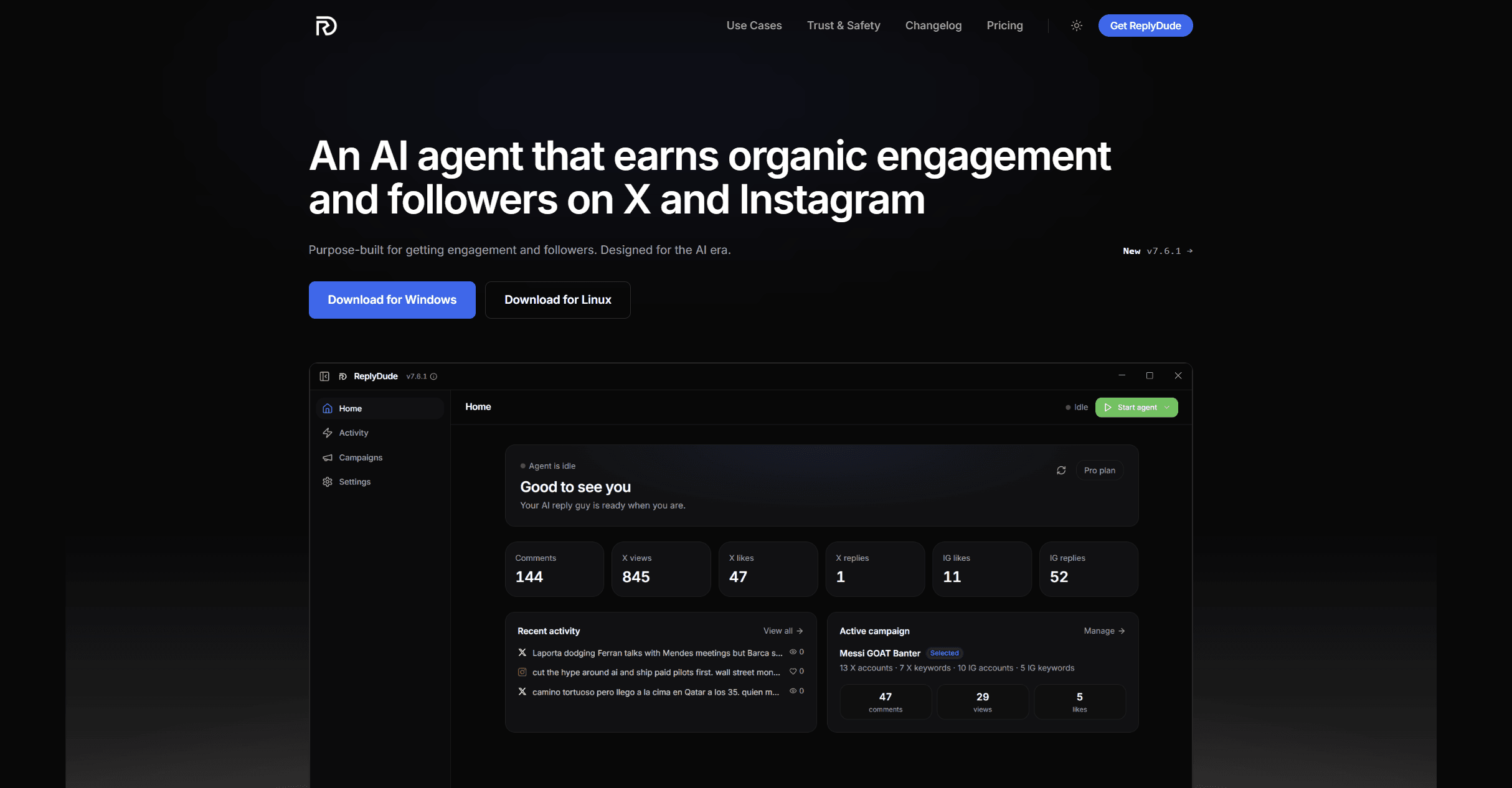This screenshot has height=788, width=1512.
Task: Click the Pro plan badge
Action: click(1099, 470)
